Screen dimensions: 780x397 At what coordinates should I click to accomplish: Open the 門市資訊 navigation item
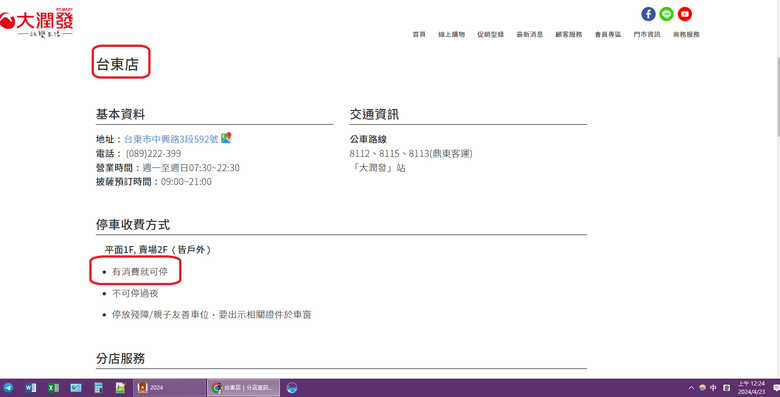point(647,34)
